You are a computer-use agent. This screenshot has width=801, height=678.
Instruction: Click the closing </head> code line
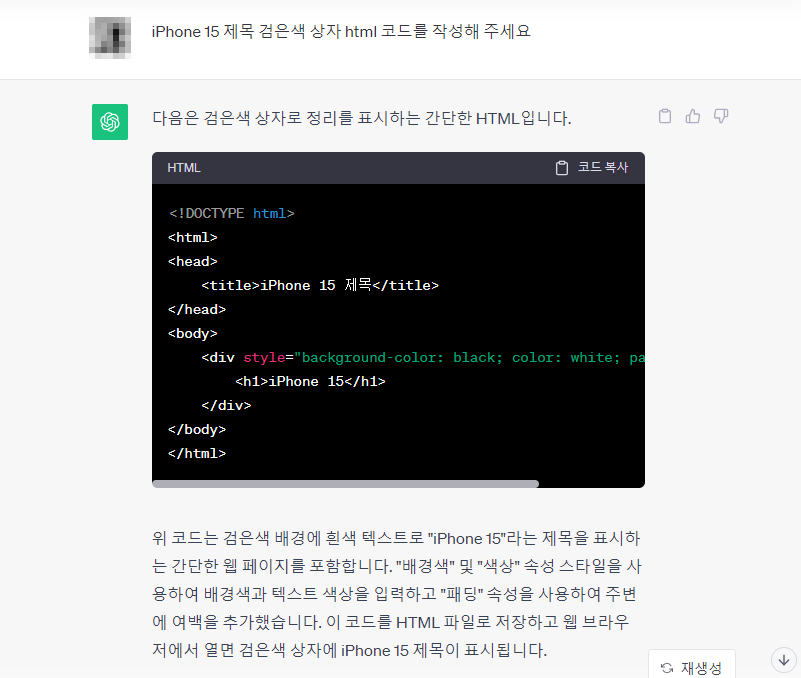[197, 309]
